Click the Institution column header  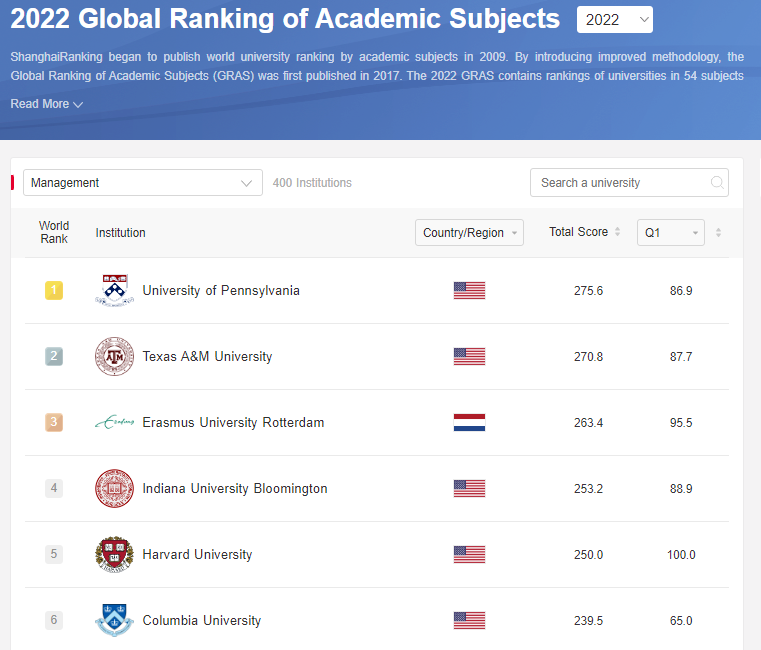point(120,233)
